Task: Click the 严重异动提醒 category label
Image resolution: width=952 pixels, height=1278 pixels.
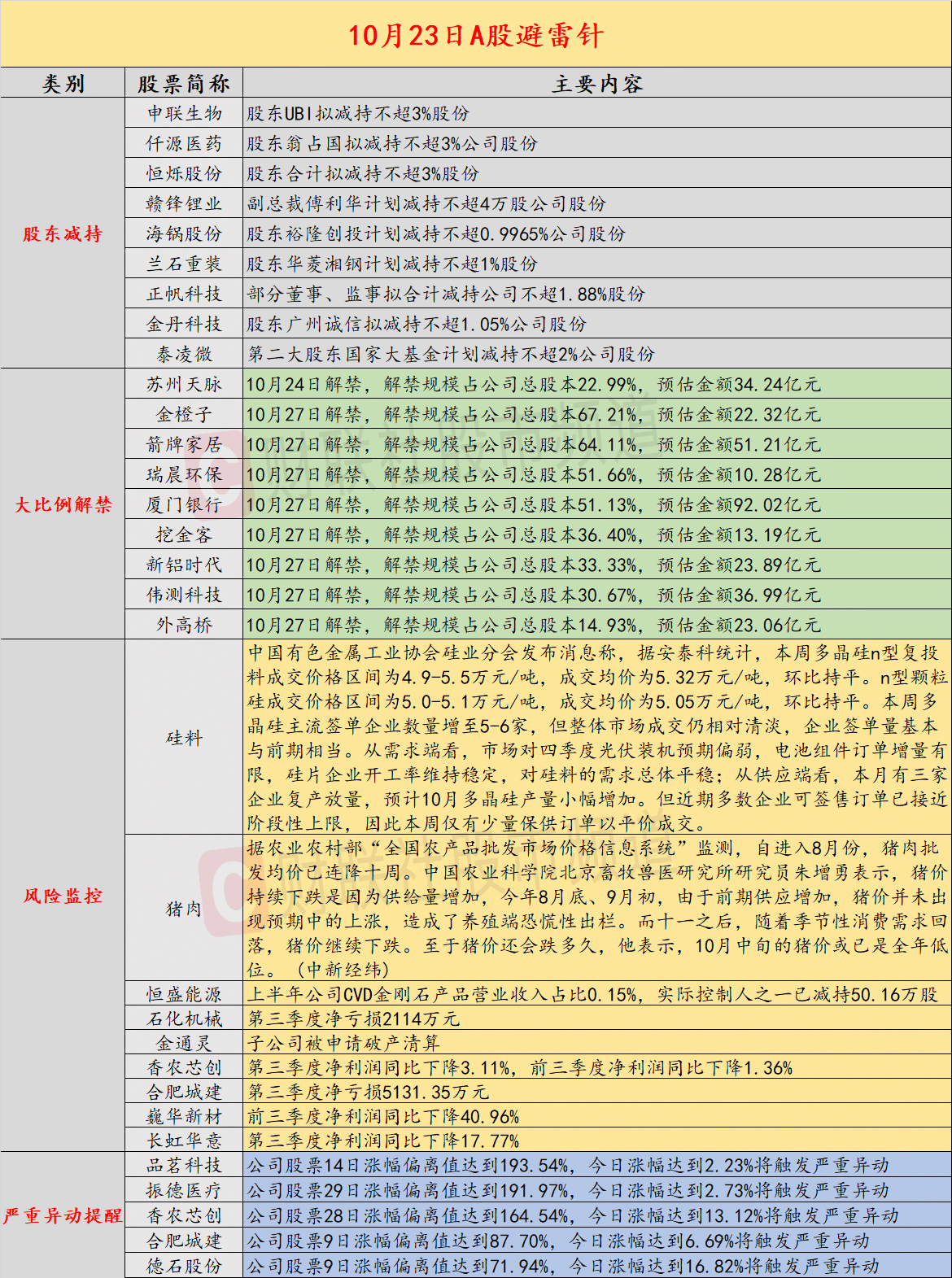Action: (63, 1215)
